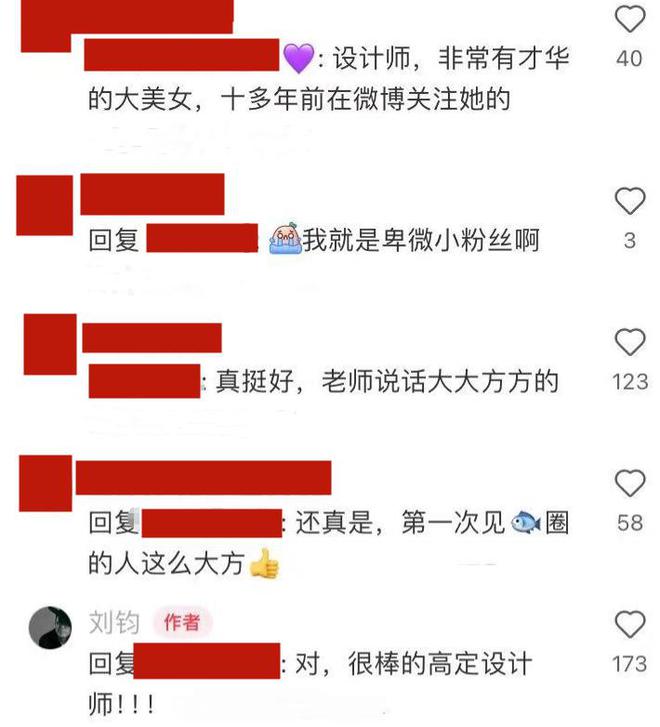Viewport: 660px width, 727px height.
Task: Tap the heart beside 我就是卑微小粉丝啊
Action: tap(630, 200)
